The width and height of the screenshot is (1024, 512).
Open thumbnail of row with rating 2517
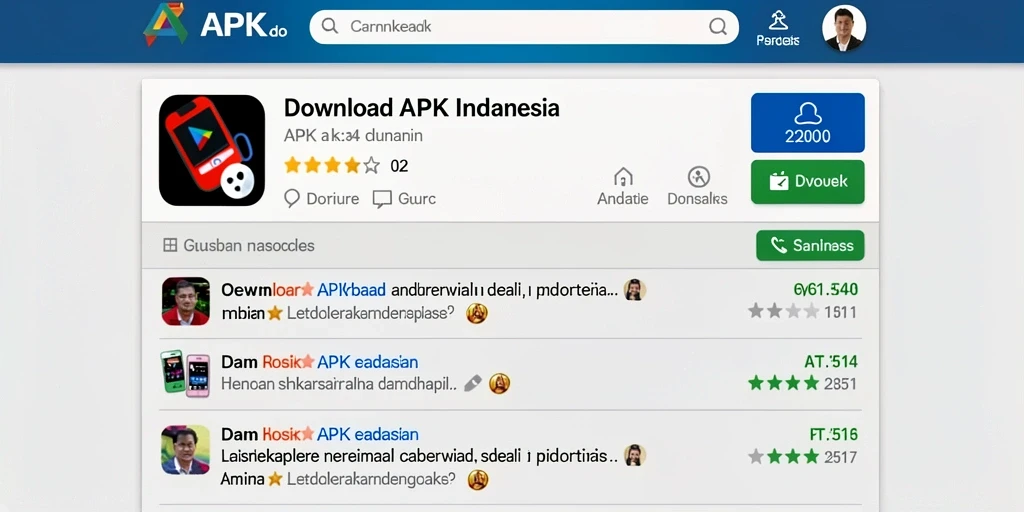click(x=185, y=449)
